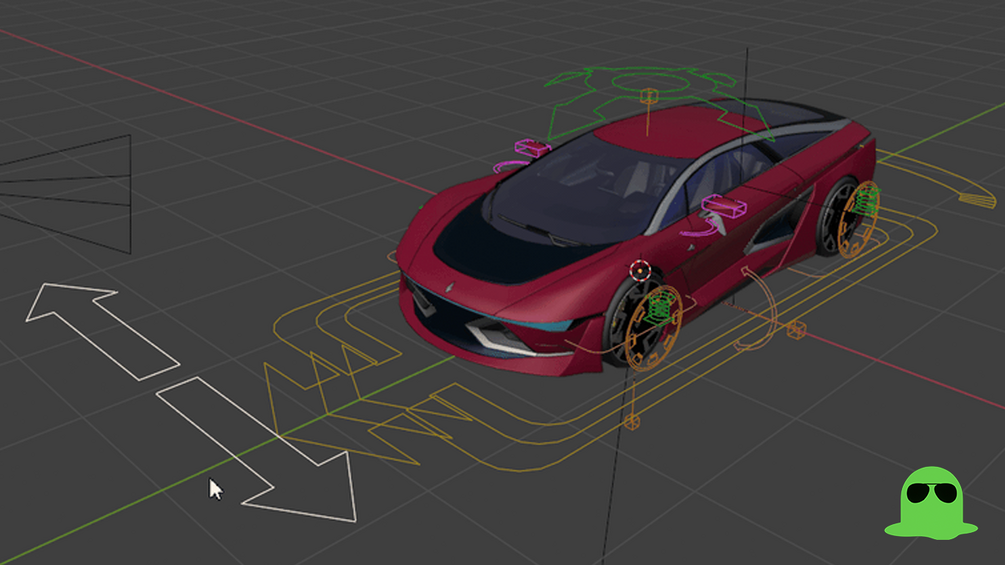Select the orange striped arrow control behind the car

point(977,198)
